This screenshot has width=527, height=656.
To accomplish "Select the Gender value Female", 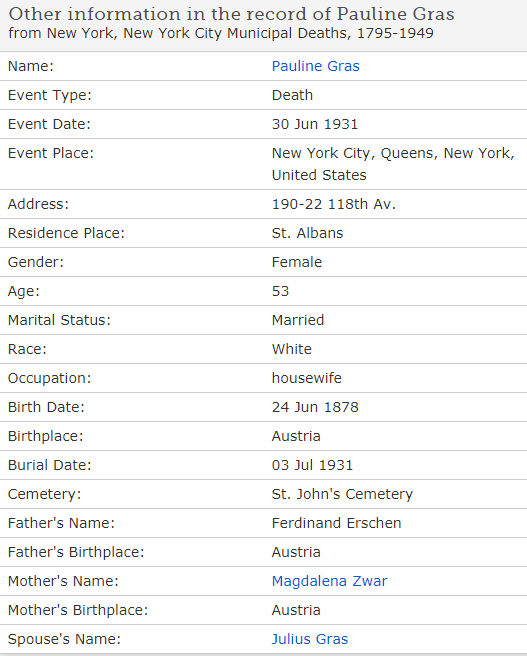I will (297, 262).
